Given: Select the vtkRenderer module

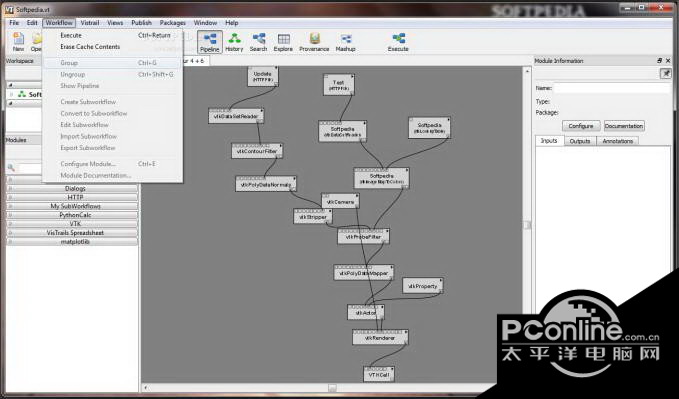Looking at the screenshot, I should 380,337.
